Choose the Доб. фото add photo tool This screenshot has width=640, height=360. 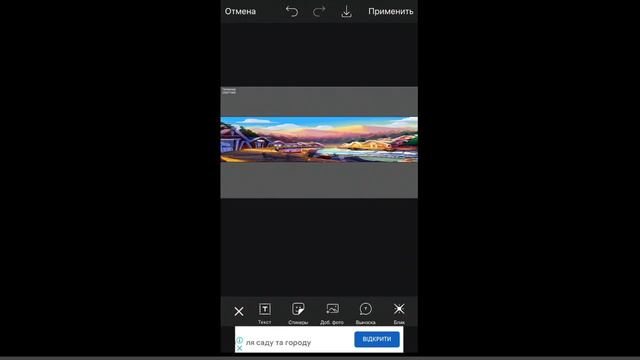(332, 313)
